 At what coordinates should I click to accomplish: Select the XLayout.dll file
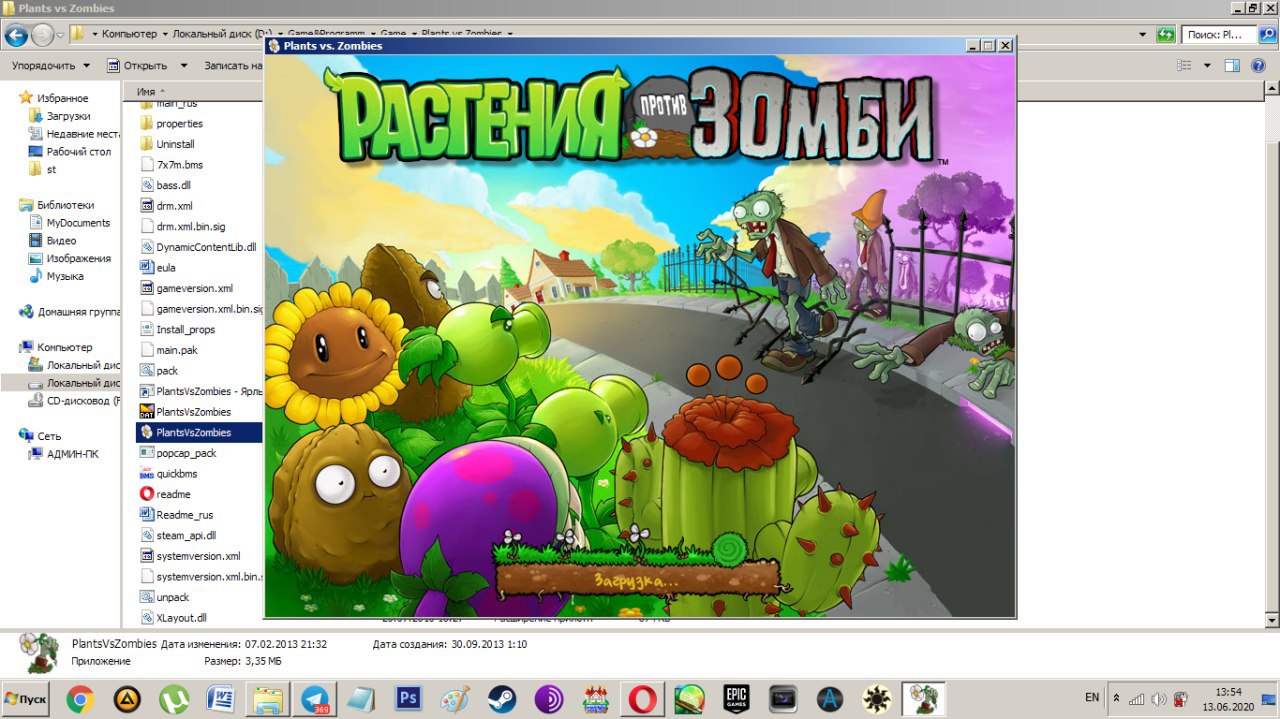pyautogui.click(x=173, y=618)
